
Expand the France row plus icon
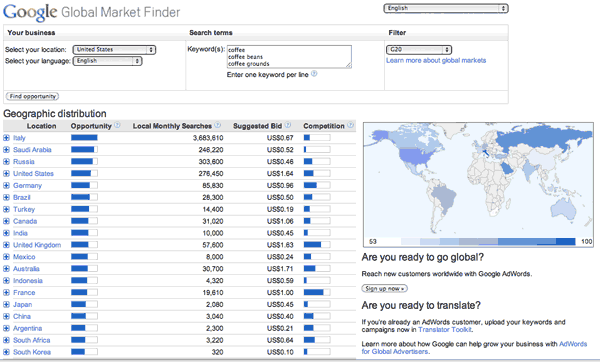coord(6,292)
